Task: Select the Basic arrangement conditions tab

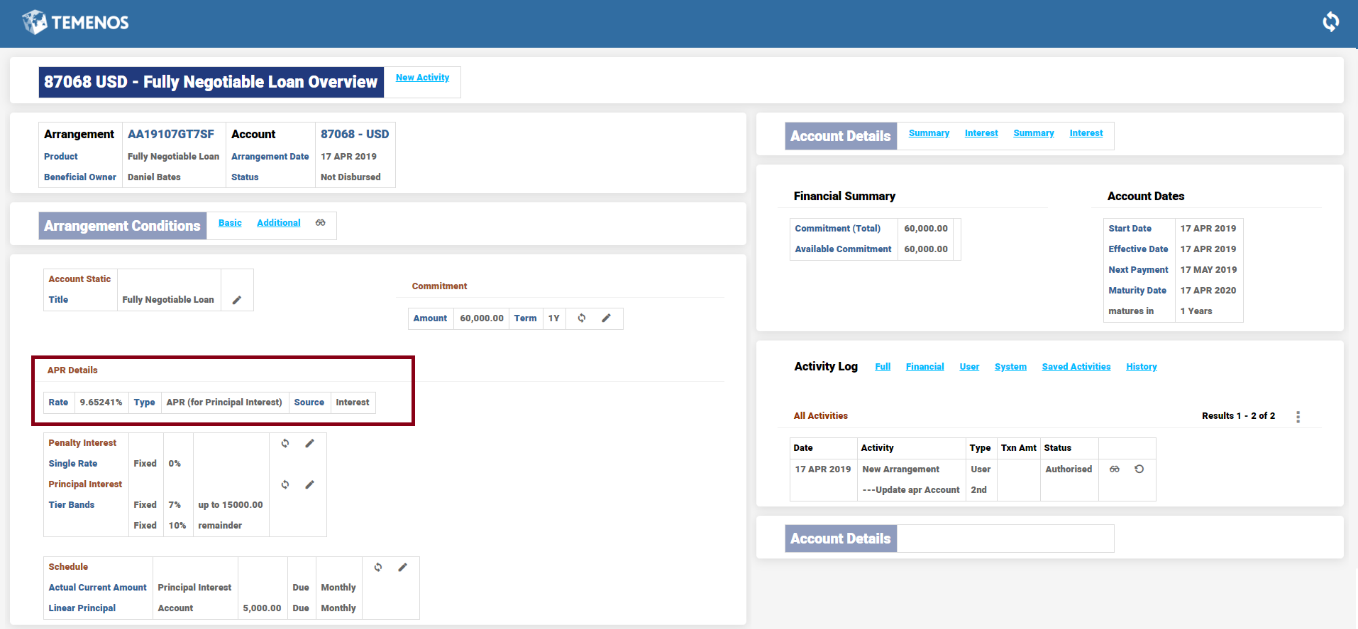Action: (230, 223)
